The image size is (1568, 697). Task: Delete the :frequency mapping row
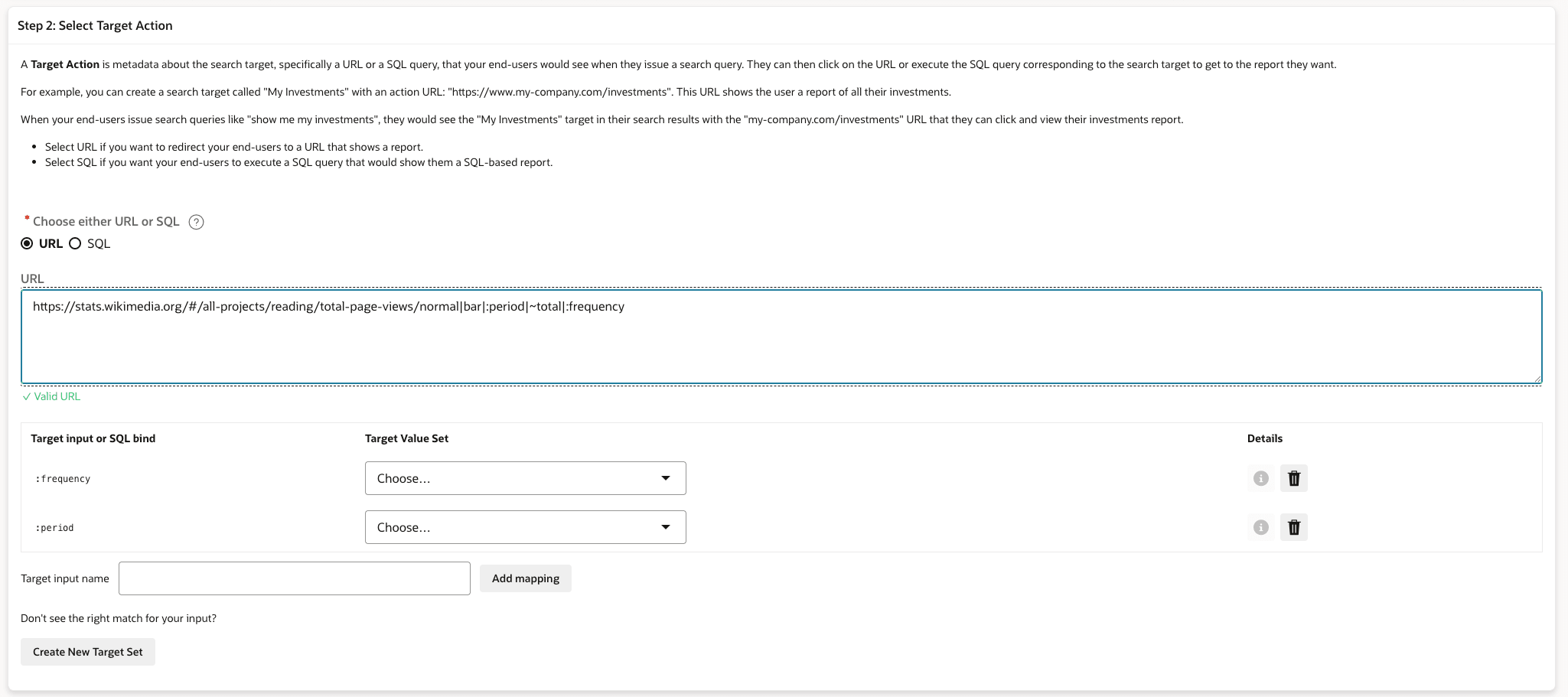(1294, 478)
